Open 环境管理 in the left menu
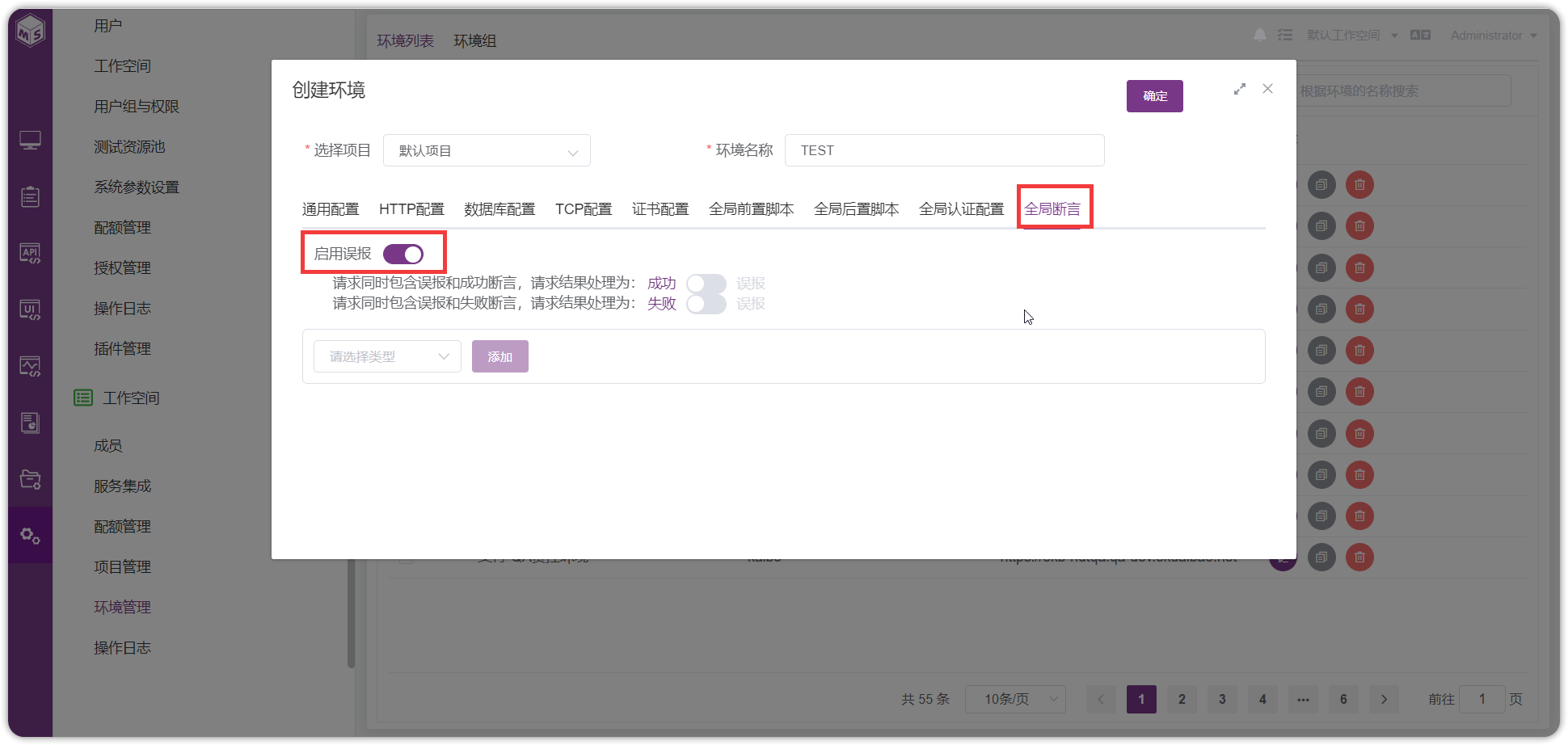Viewport: 1568px width, 745px height. pyautogui.click(x=122, y=608)
